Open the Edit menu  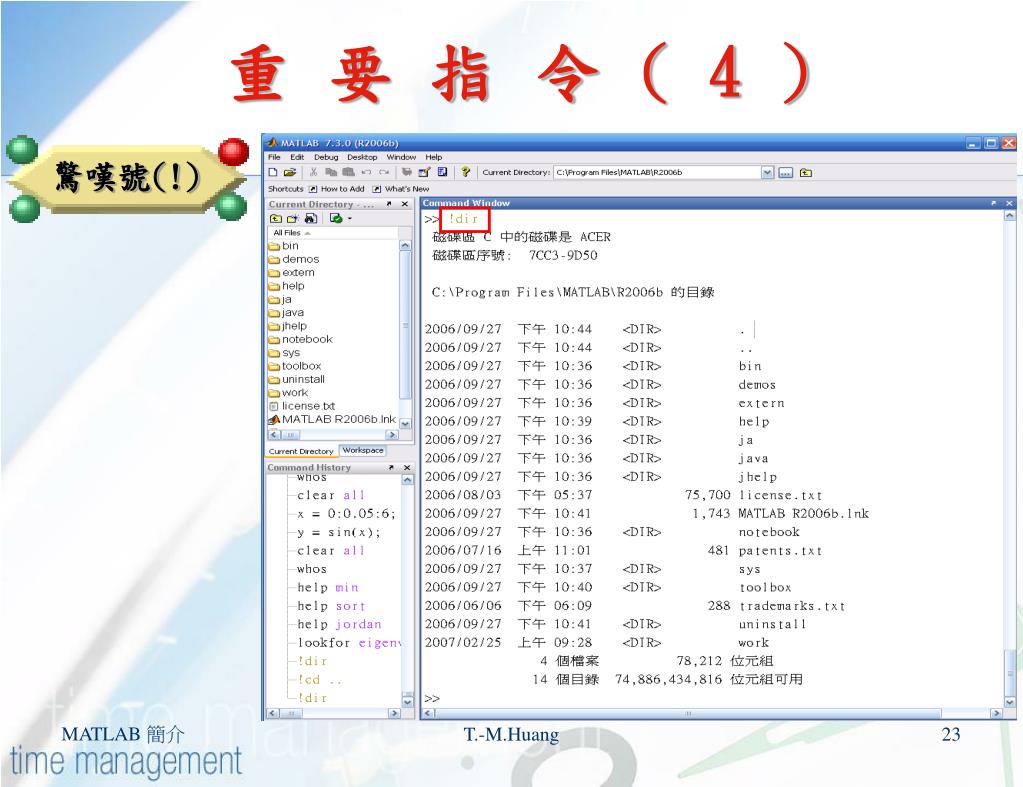pyautogui.click(x=297, y=157)
